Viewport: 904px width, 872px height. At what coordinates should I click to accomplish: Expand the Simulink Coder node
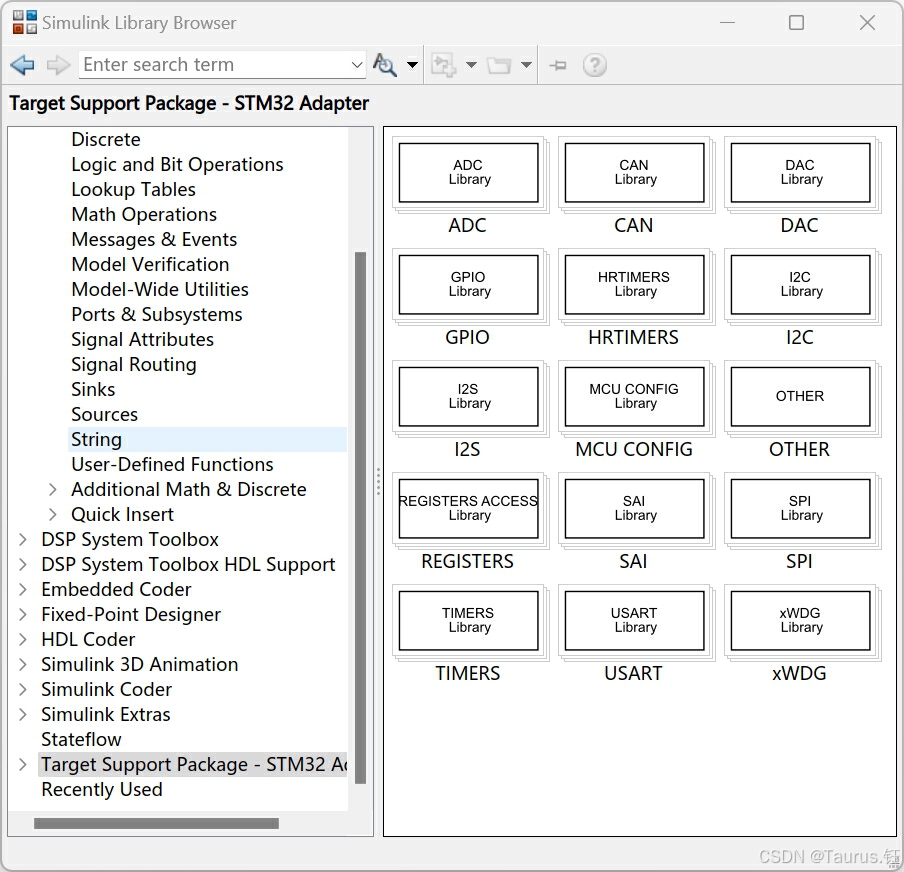pos(22,690)
